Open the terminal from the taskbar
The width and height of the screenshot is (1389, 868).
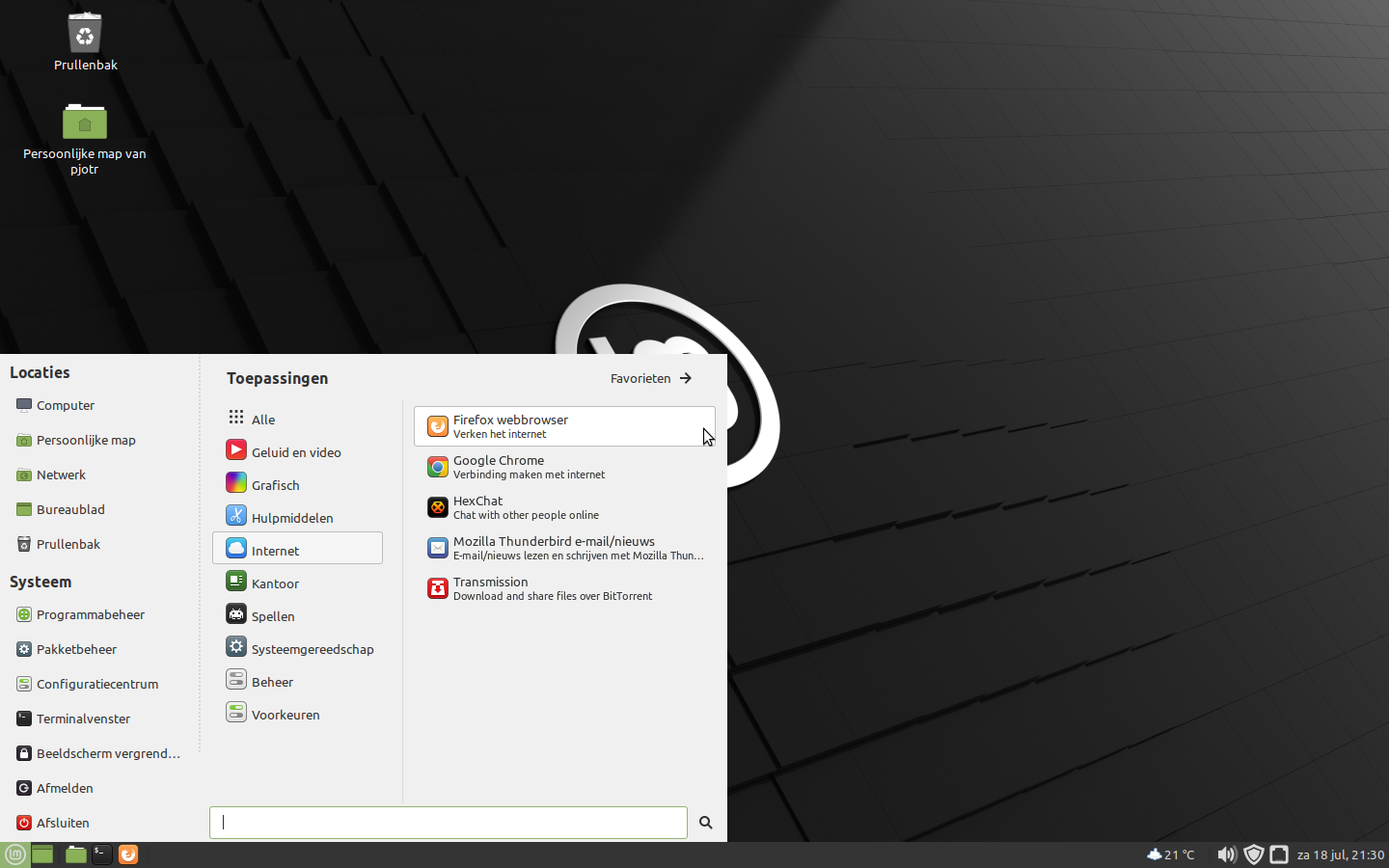click(x=101, y=854)
